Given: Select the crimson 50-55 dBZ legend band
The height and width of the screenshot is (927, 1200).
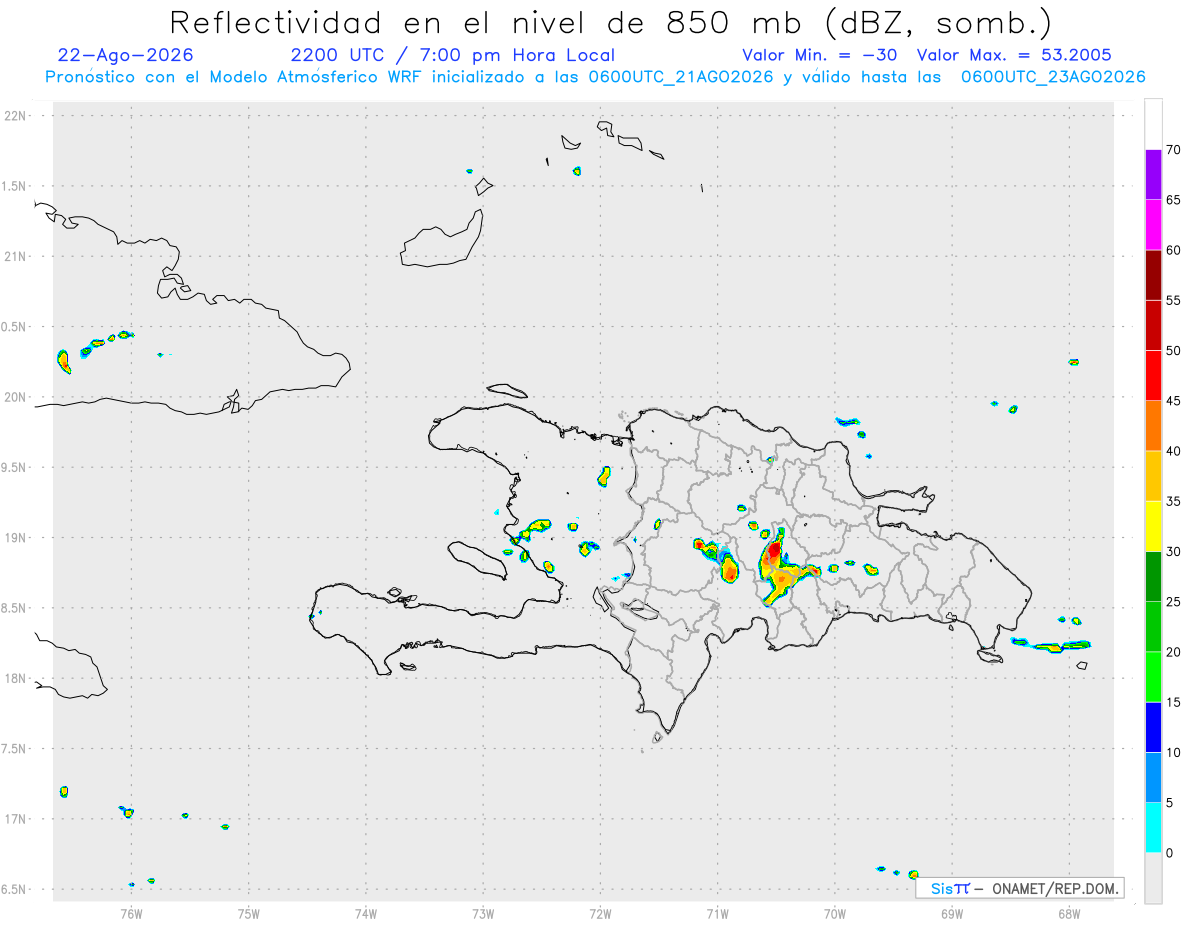Looking at the screenshot, I should (1153, 325).
